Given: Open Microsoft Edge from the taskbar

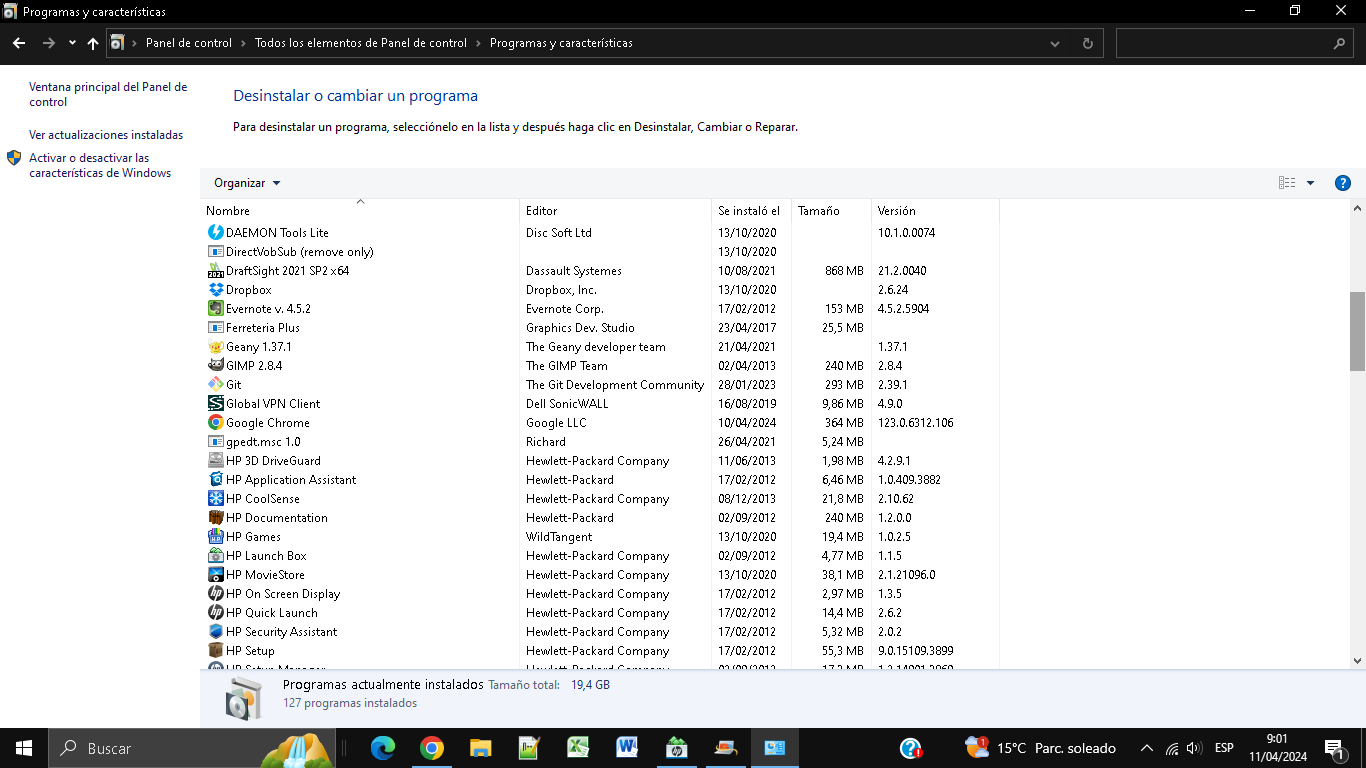Looking at the screenshot, I should [383, 748].
